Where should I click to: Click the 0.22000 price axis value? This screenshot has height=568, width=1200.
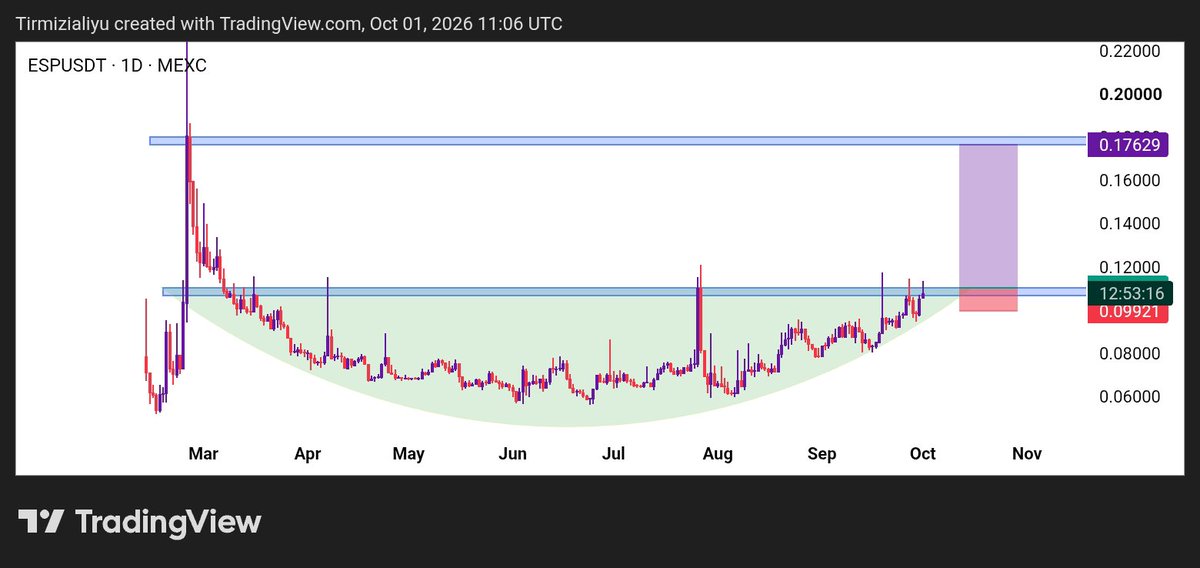tap(1130, 51)
